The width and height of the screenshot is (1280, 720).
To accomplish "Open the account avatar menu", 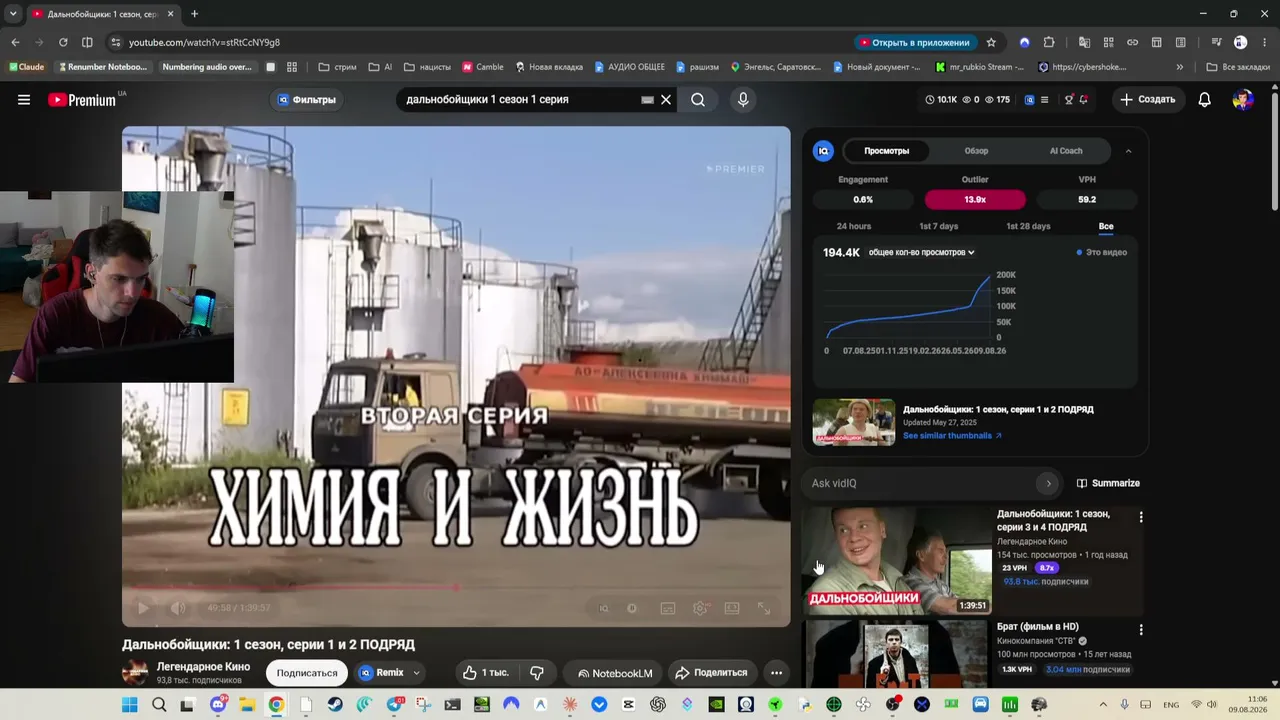I will click(1243, 100).
